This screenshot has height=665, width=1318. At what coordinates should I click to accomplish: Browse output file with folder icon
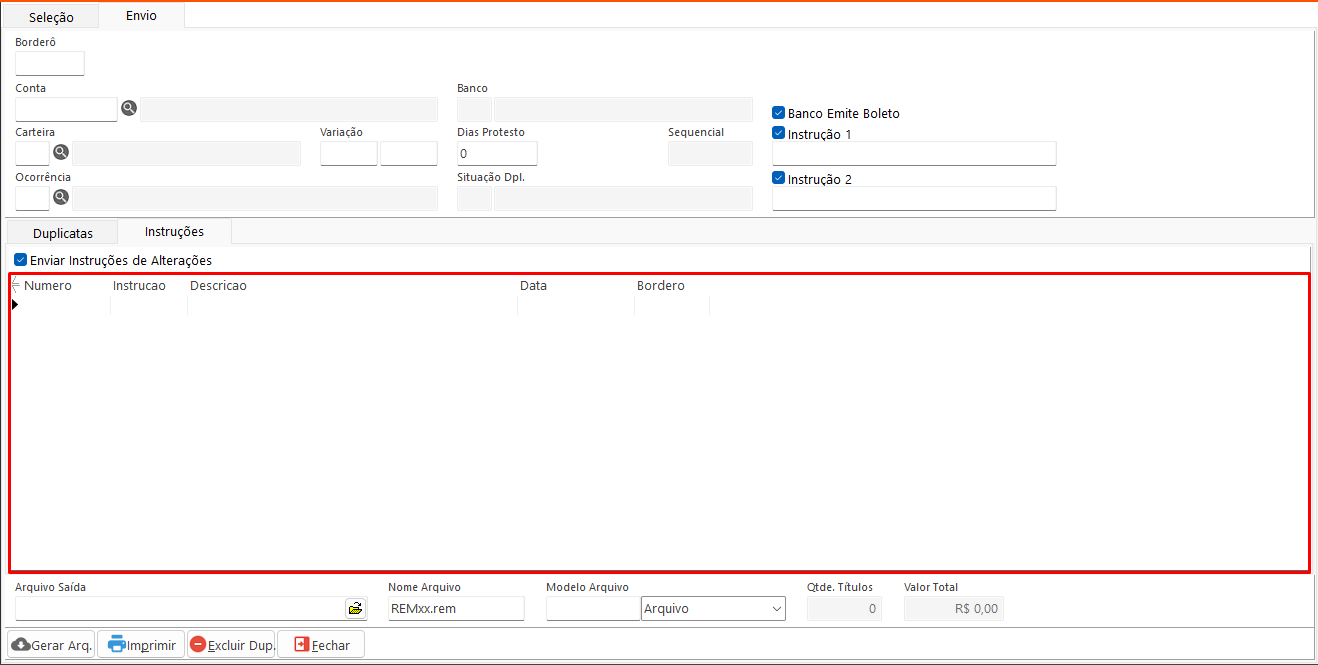(355, 608)
